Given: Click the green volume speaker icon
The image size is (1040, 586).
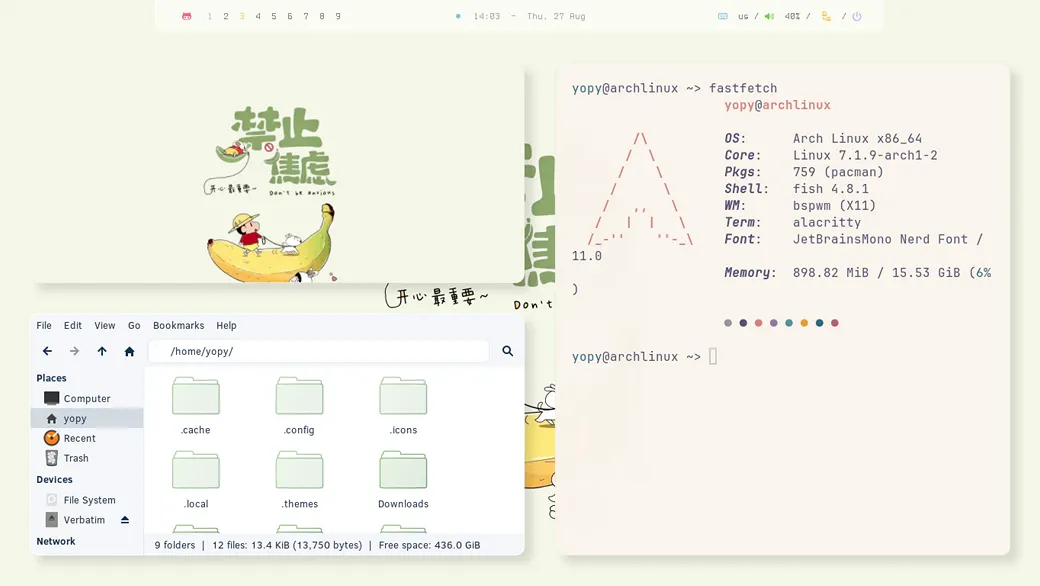Looking at the screenshot, I should [x=769, y=17].
